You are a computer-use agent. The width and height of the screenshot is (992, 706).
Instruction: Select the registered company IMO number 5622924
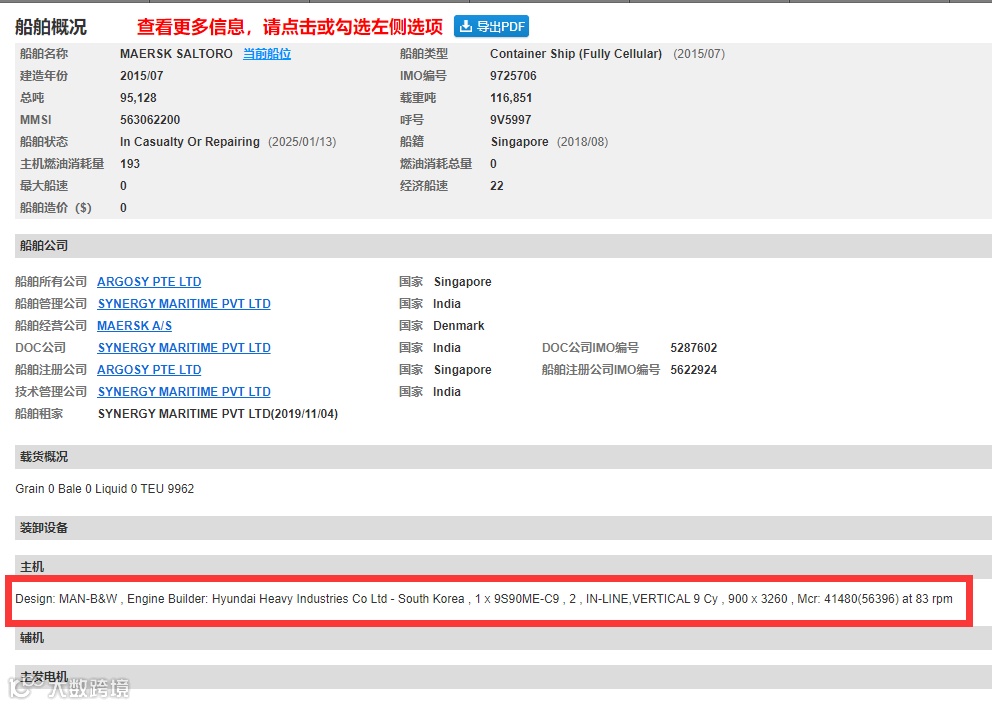point(693,369)
